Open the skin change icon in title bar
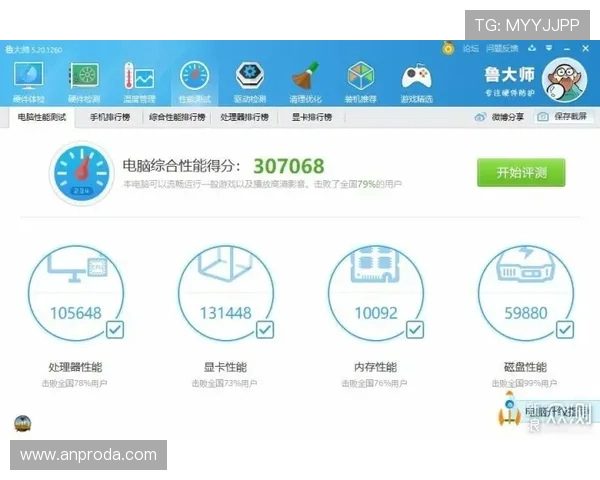The width and height of the screenshot is (600, 480). (532, 48)
